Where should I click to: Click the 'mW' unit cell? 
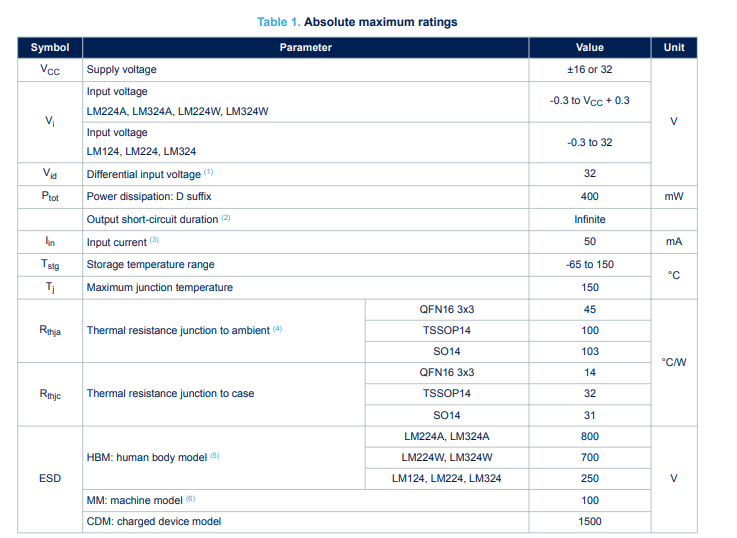click(x=674, y=196)
